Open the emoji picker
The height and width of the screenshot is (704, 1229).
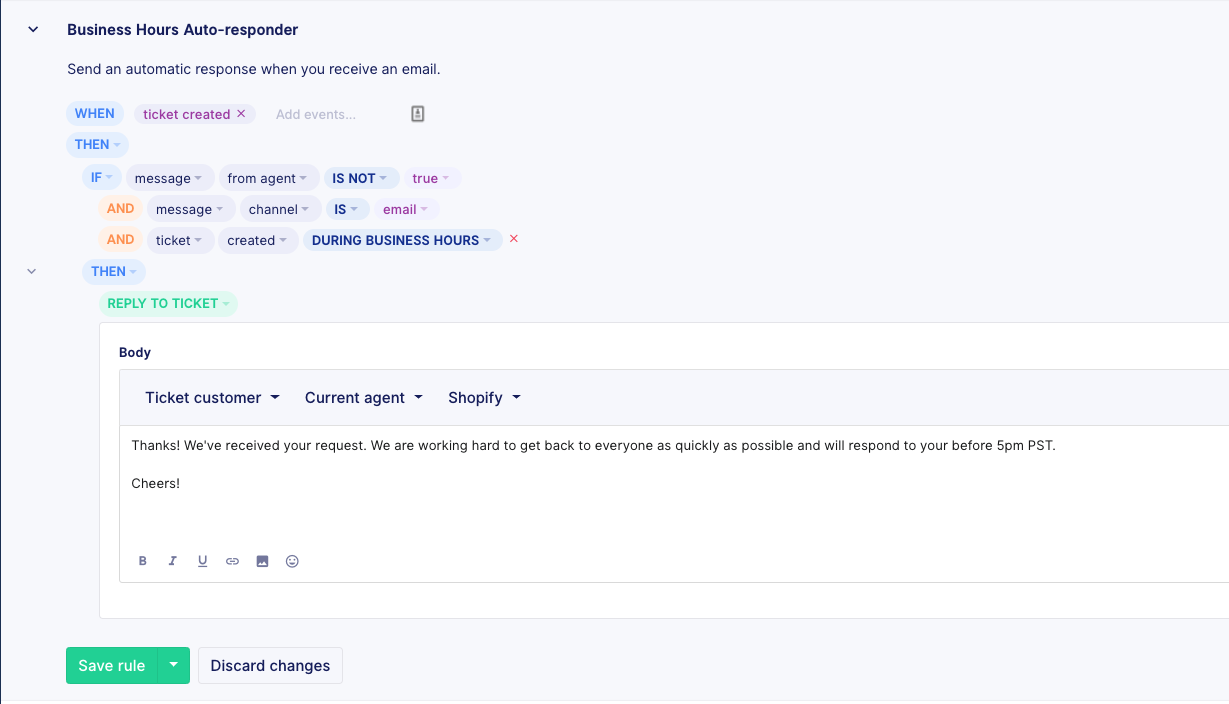click(x=292, y=561)
